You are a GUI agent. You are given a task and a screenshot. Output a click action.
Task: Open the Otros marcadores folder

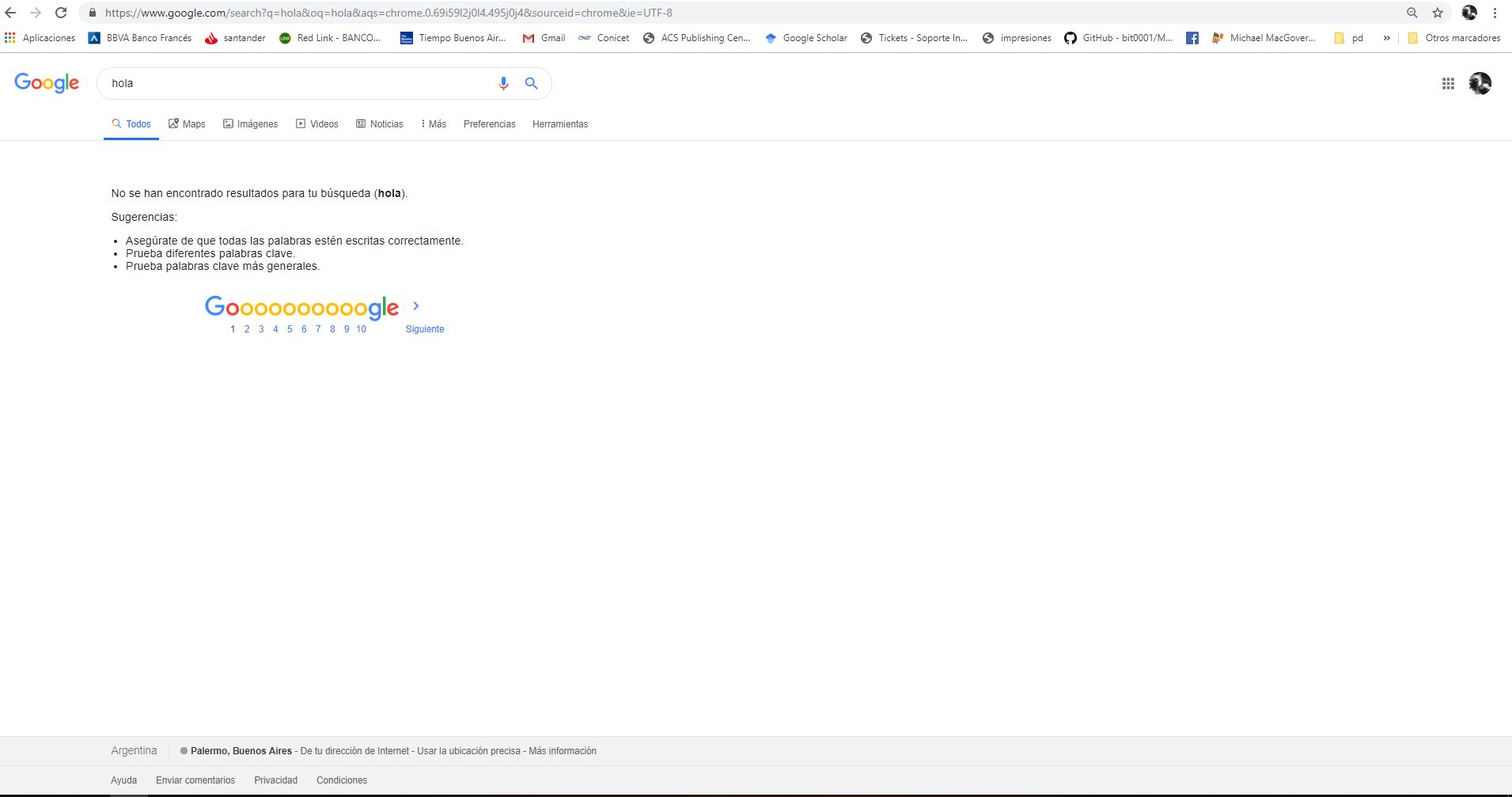point(1454,38)
